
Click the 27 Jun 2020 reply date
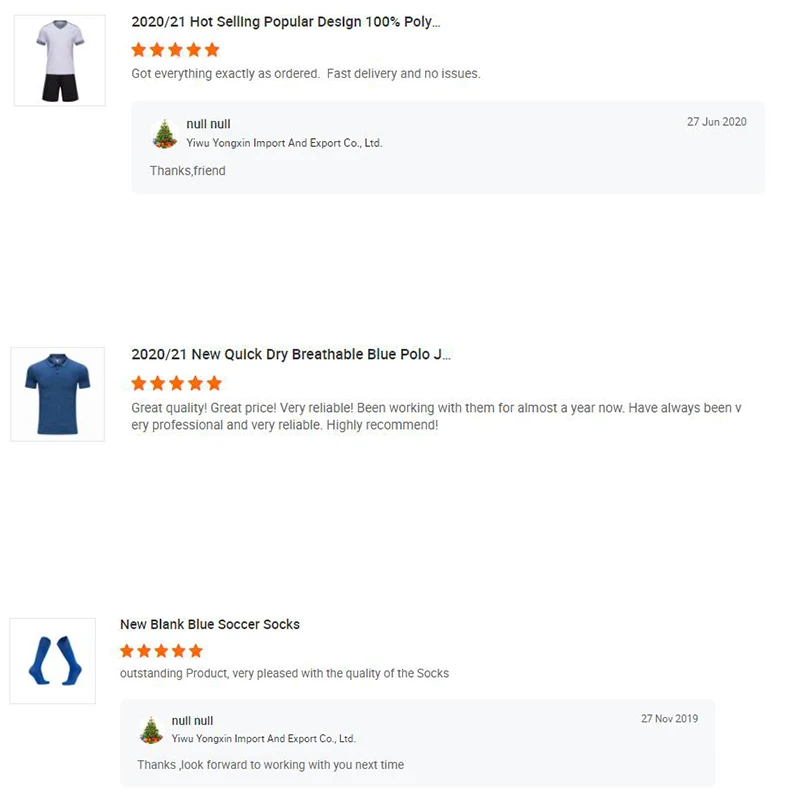tap(716, 122)
